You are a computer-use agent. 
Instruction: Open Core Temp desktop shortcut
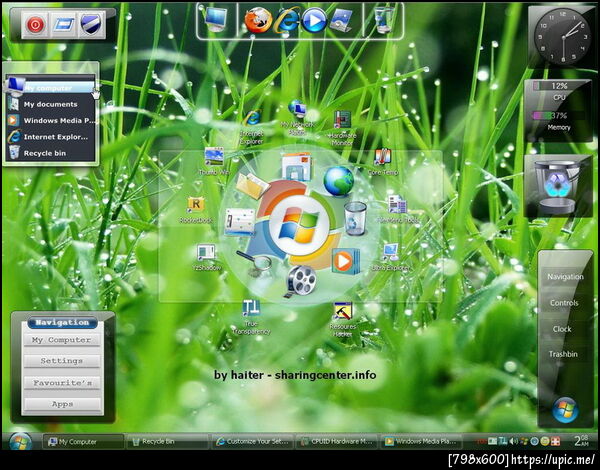coord(382,162)
